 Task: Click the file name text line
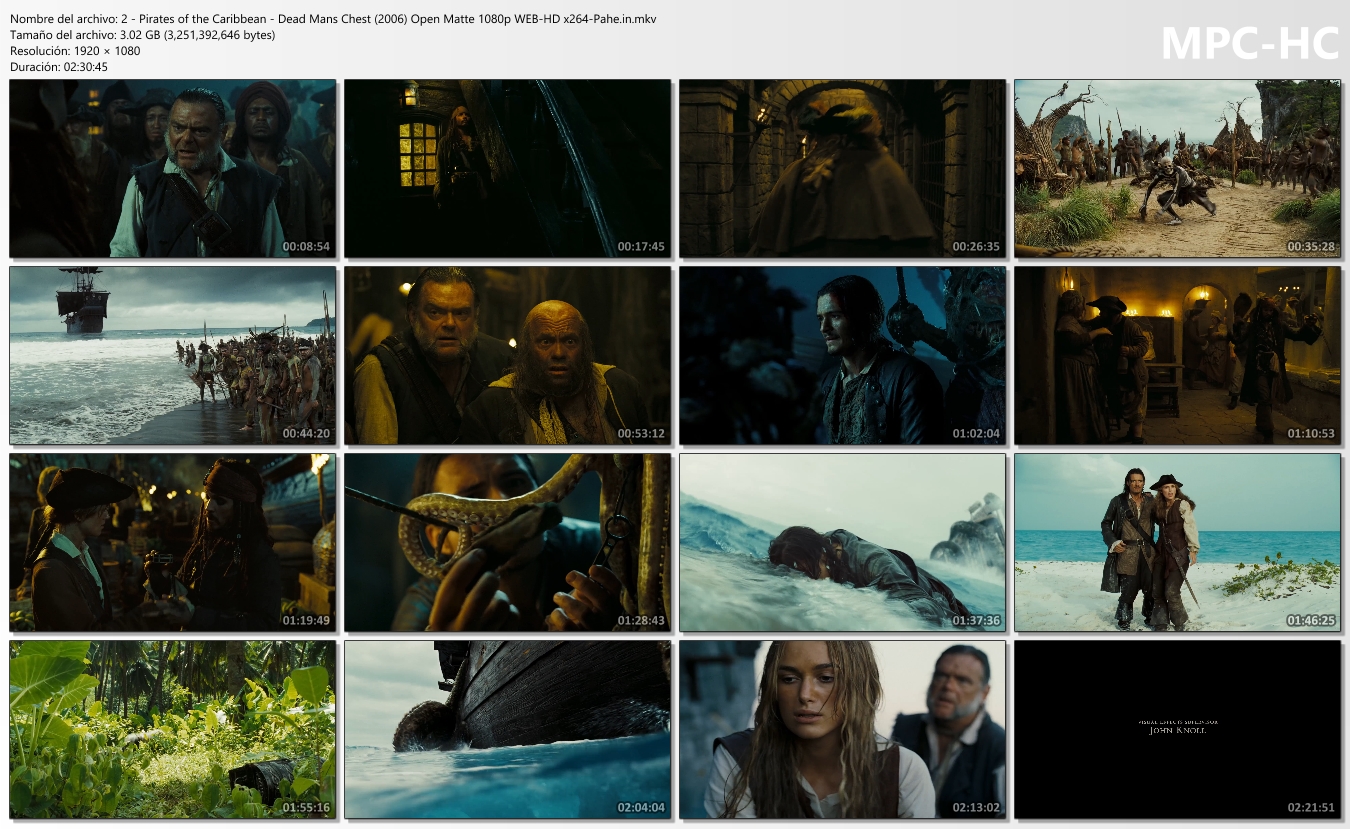(x=333, y=19)
